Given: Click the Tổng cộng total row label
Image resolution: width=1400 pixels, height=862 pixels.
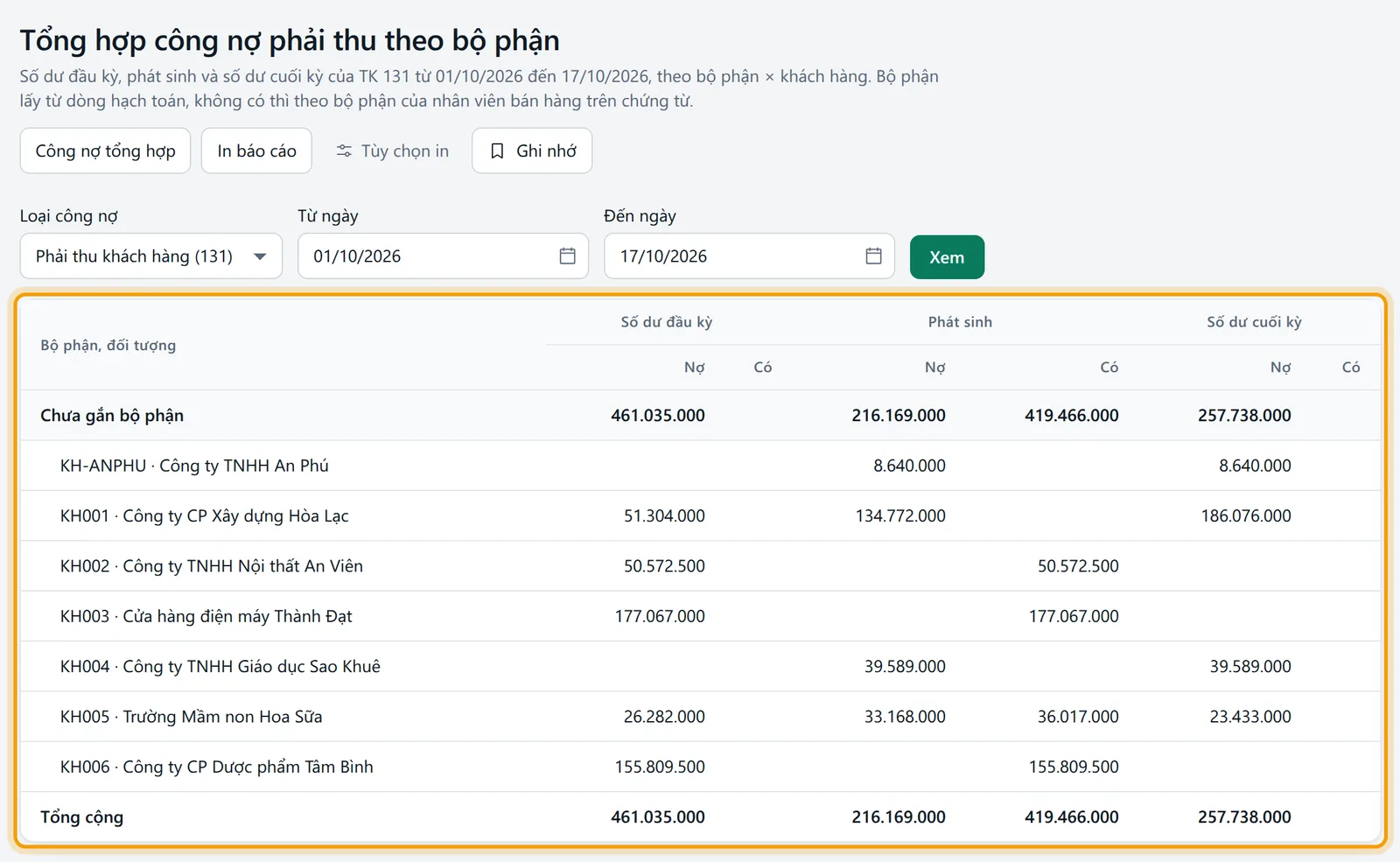Looking at the screenshot, I should pyautogui.click(x=81, y=816).
